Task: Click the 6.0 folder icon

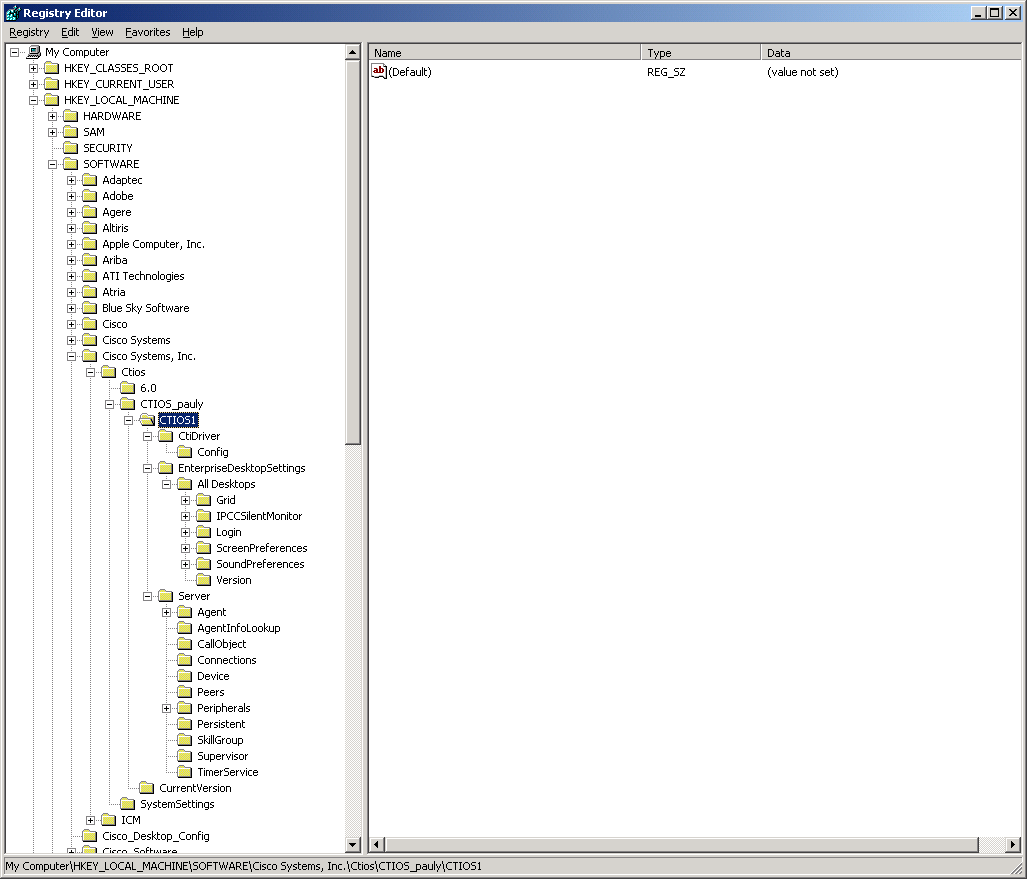Action: coord(128,388)
